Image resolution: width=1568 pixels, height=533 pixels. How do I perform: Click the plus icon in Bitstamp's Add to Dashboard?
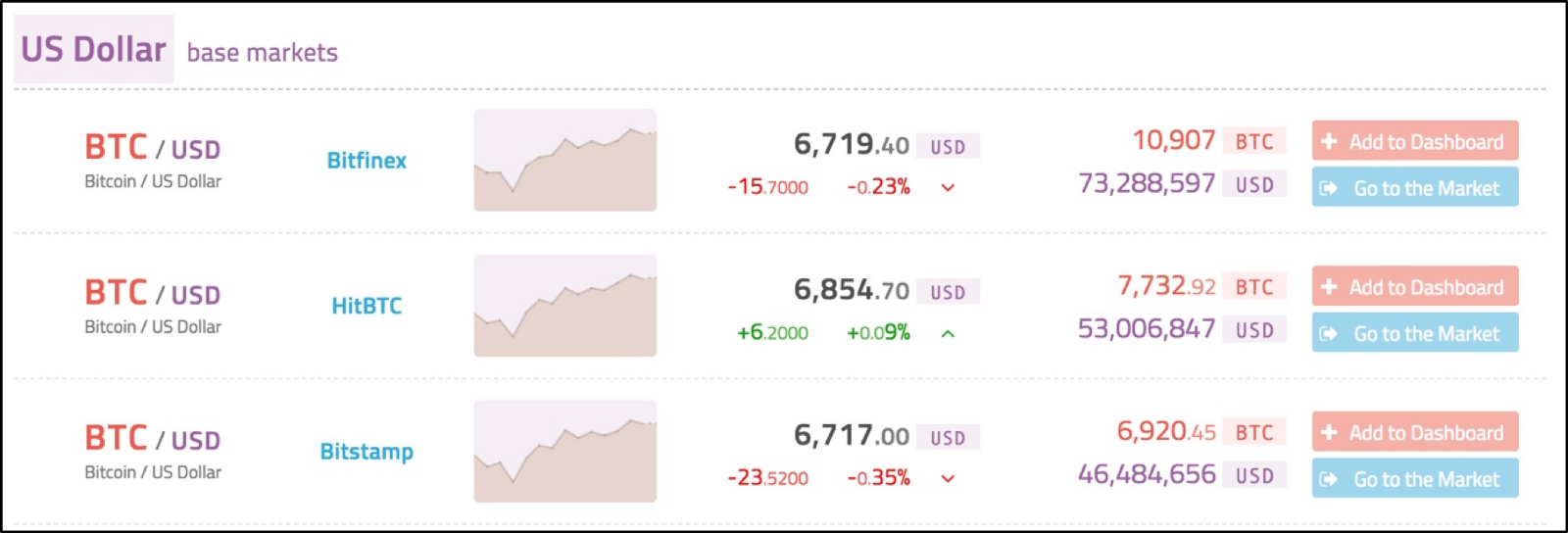coord(1329,432)
